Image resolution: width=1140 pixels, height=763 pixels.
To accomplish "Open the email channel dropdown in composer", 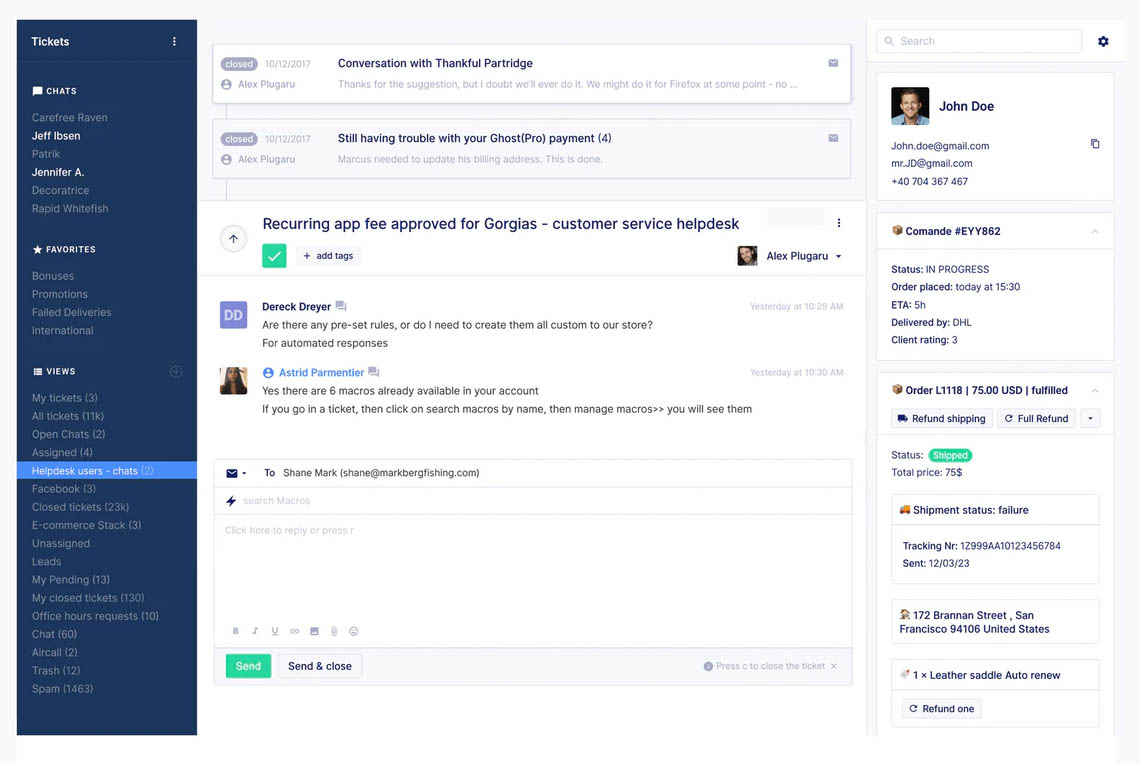I will [x=236, y=472].
